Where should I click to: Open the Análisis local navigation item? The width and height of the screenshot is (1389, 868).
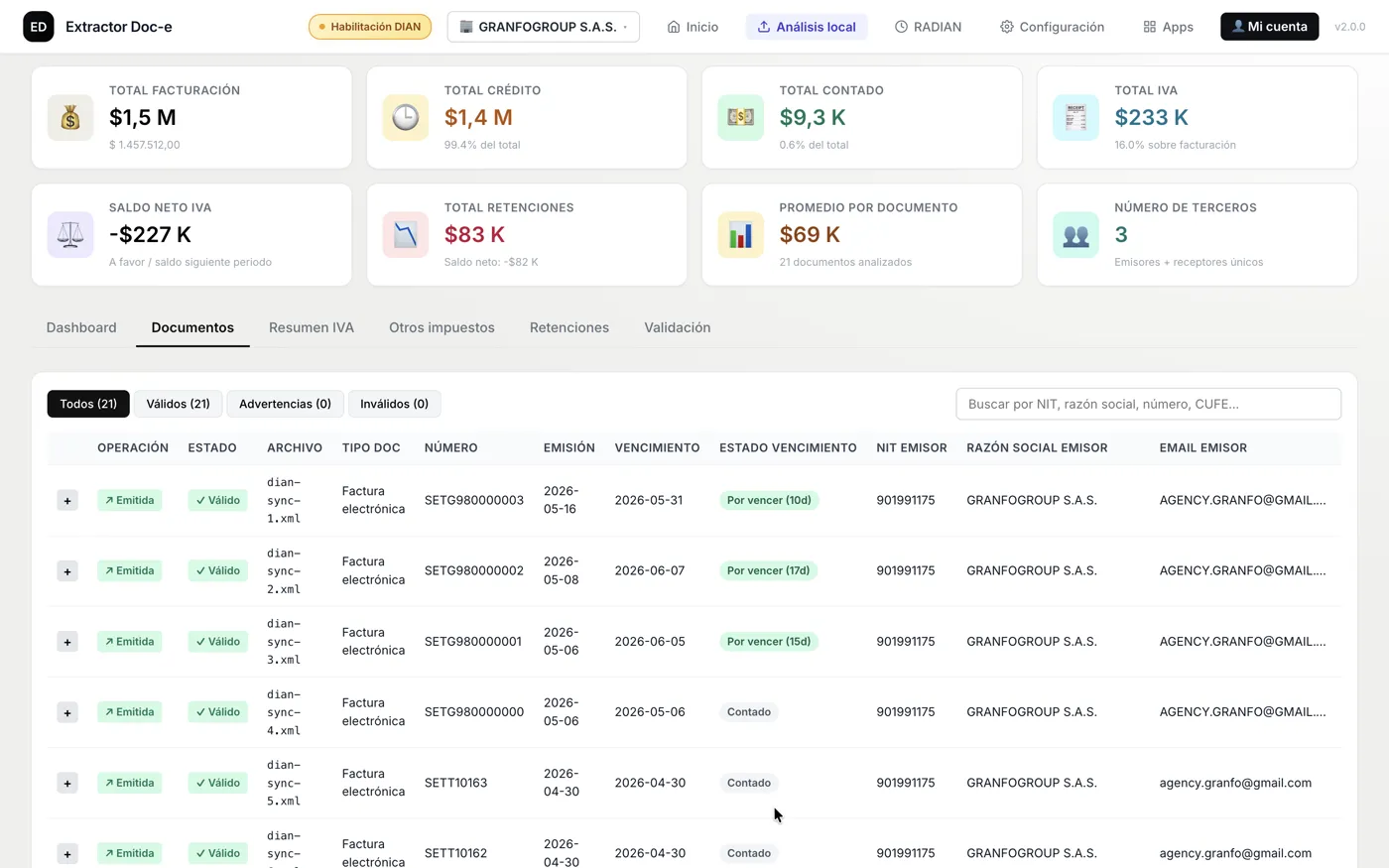[807, 27]
